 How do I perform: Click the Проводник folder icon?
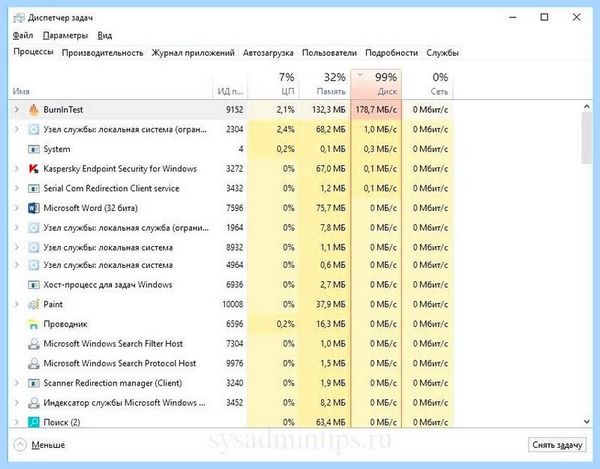34,324
